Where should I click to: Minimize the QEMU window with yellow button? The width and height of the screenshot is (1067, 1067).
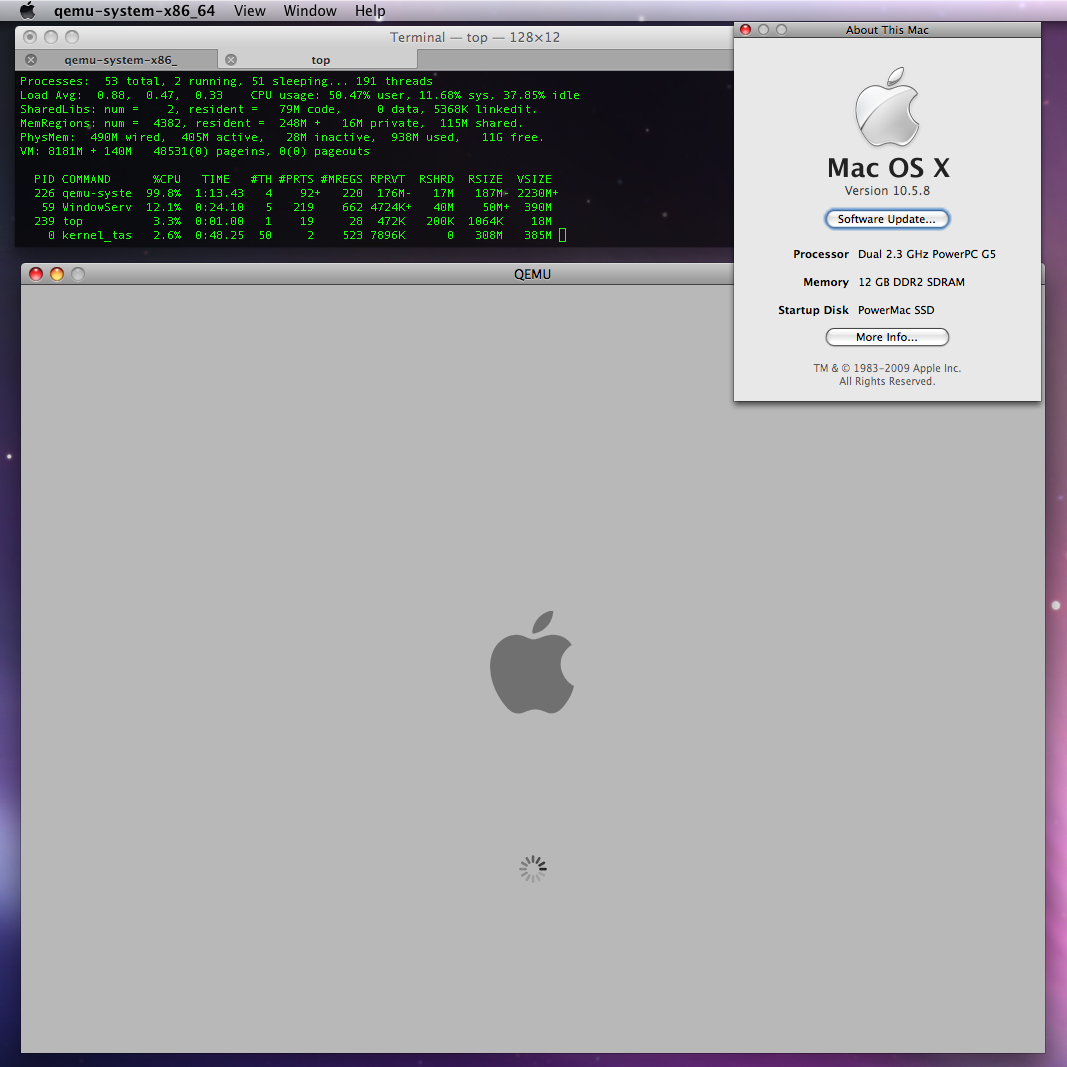pyautogui.click(x=57, y=274)
